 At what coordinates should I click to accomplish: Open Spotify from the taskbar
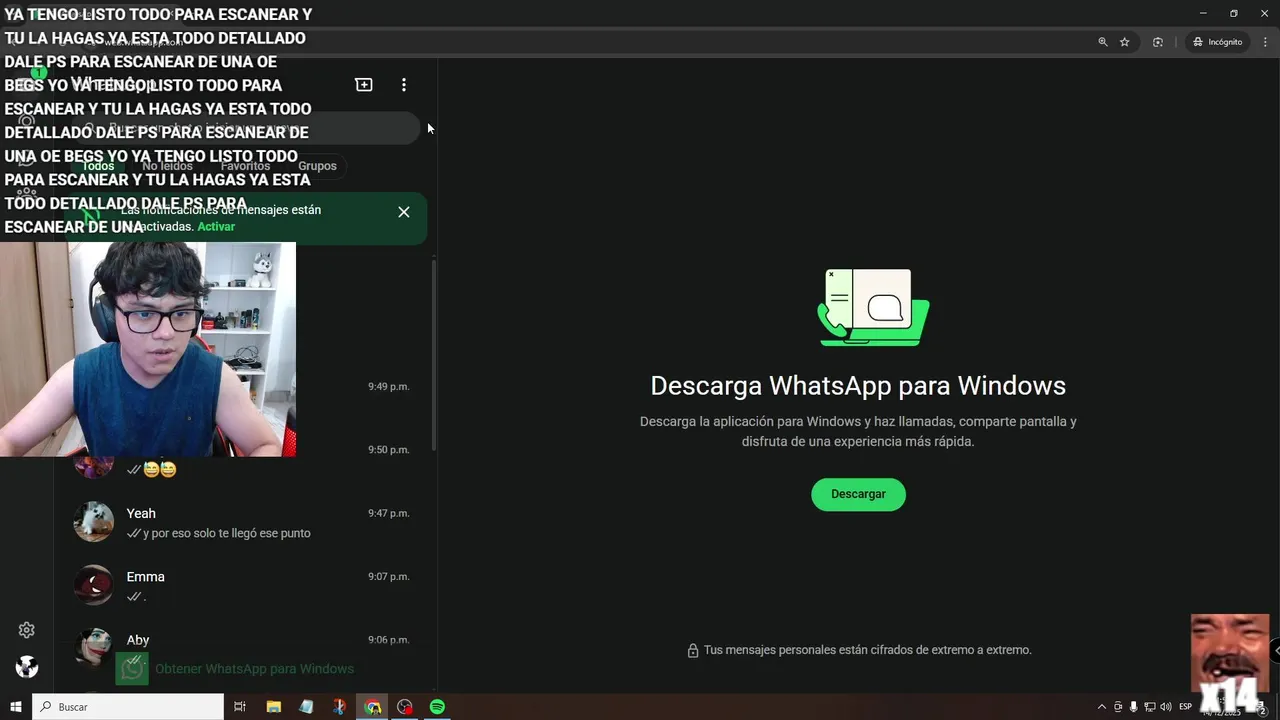437,707
